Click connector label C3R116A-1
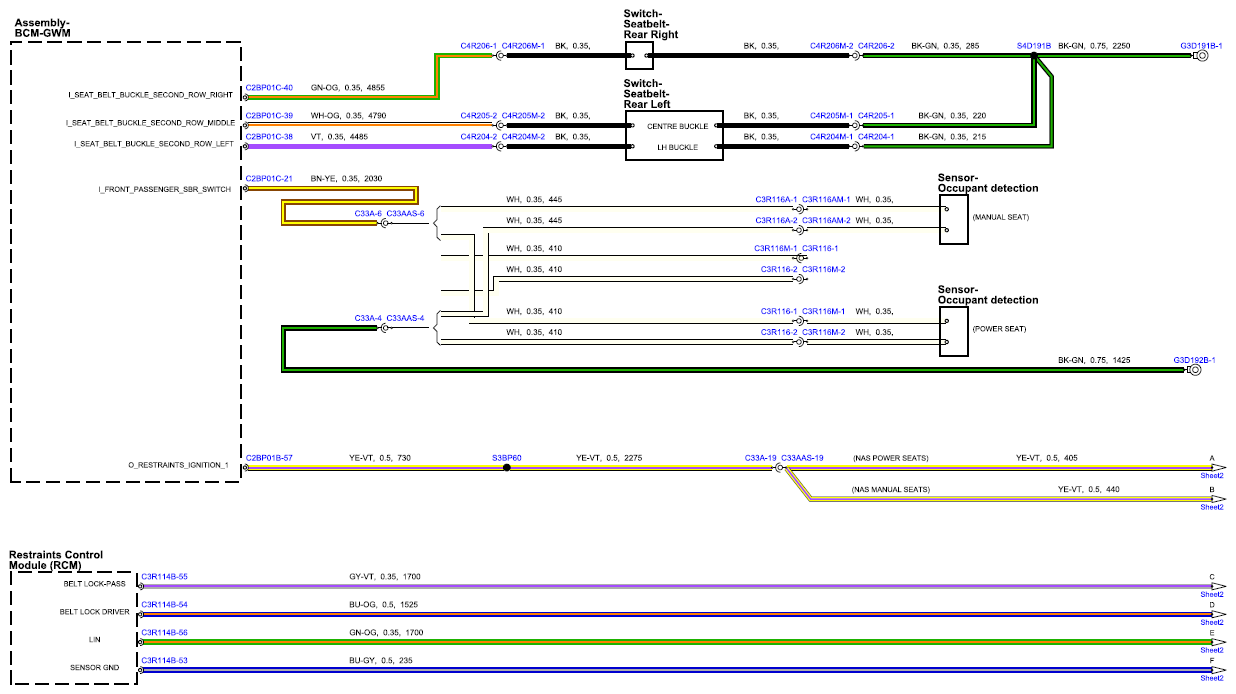The image size is (1236, 694). click(777, 199)
